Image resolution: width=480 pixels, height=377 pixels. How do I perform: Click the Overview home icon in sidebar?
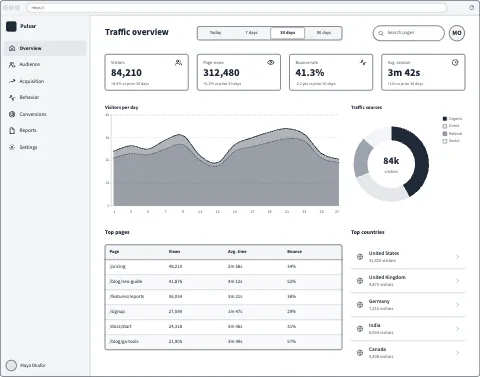(x=12, y=48)
